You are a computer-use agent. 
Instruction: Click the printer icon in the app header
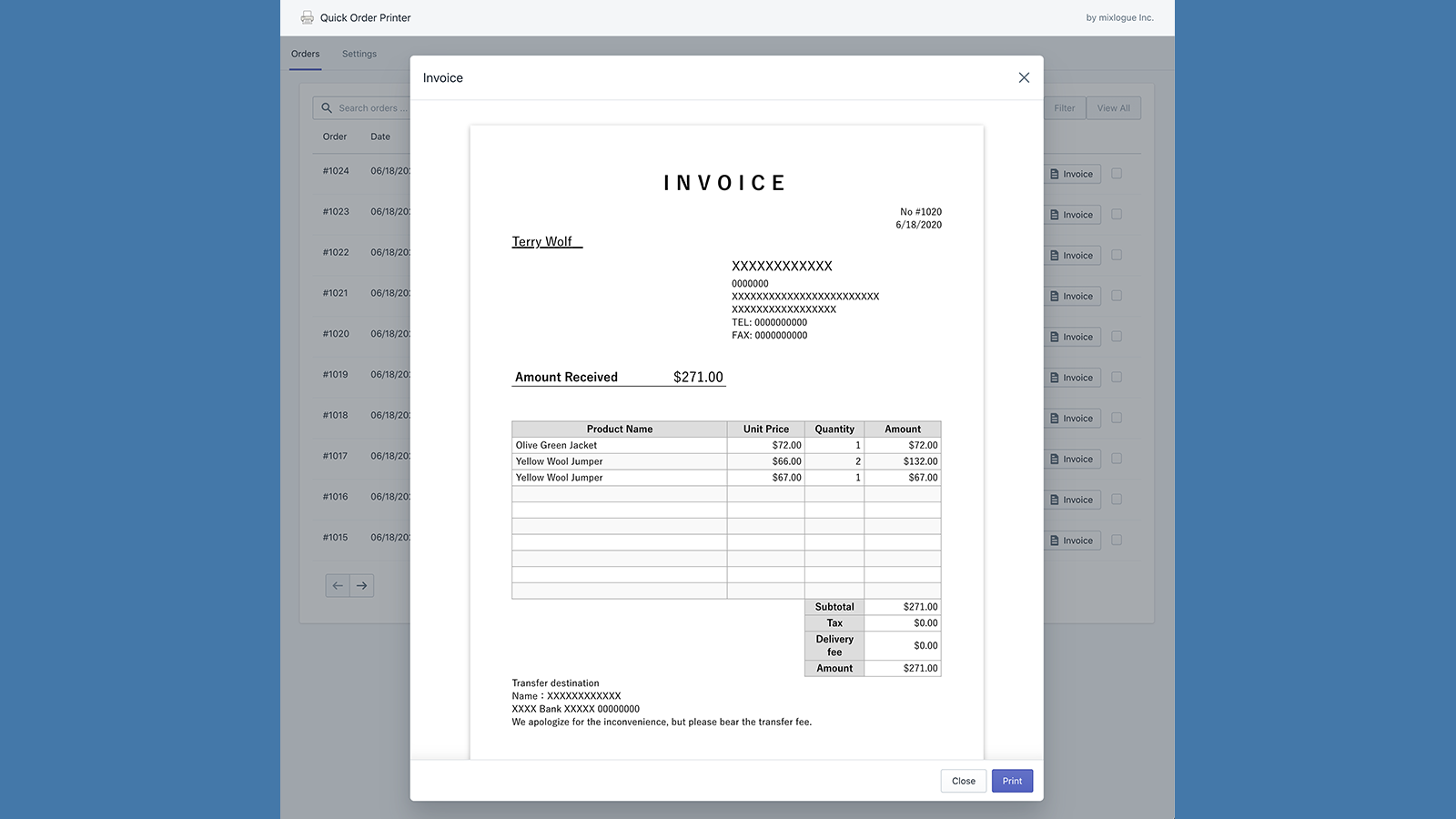tap(308, 17)
